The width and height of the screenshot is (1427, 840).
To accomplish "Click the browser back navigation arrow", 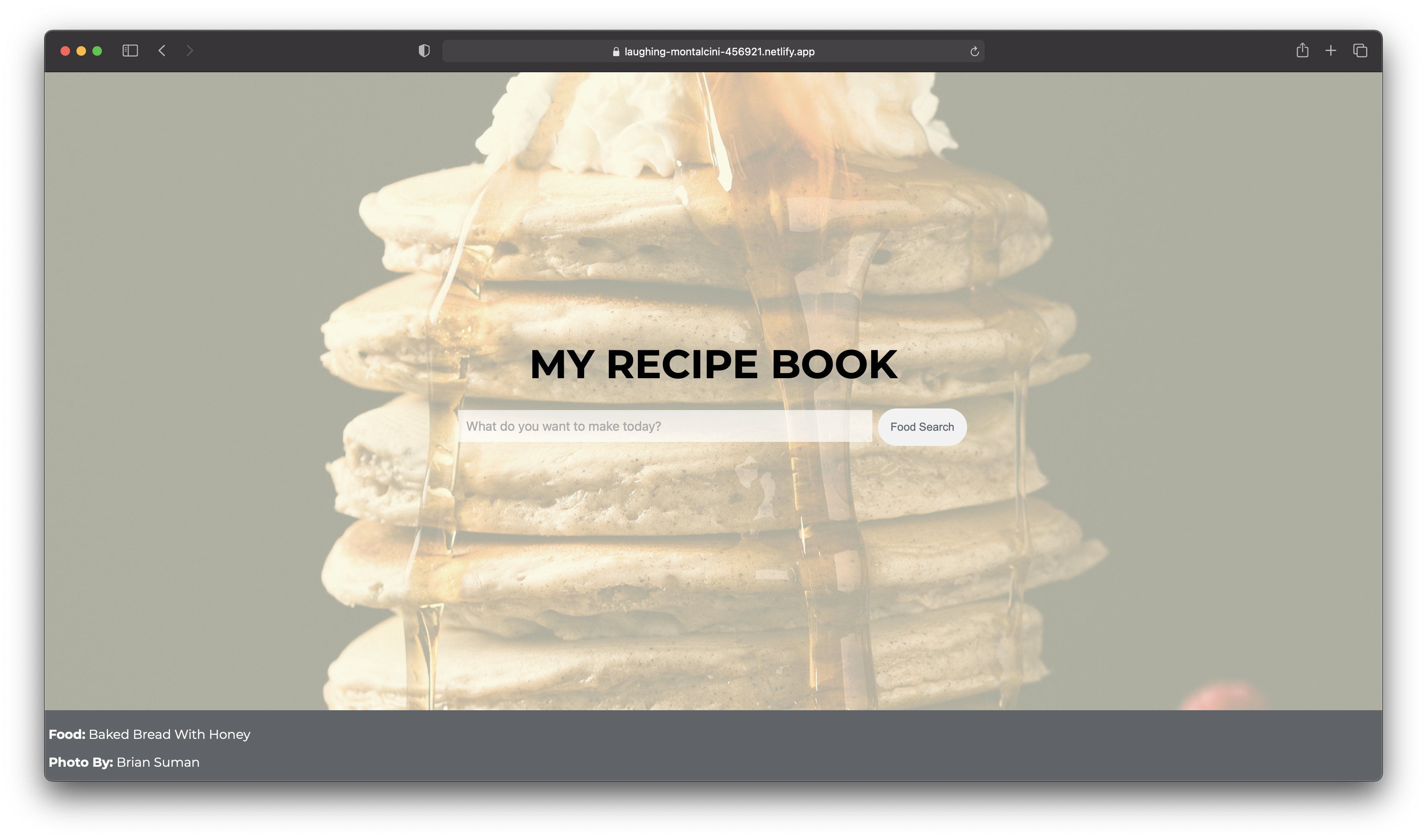I will [x=162, y=50].
